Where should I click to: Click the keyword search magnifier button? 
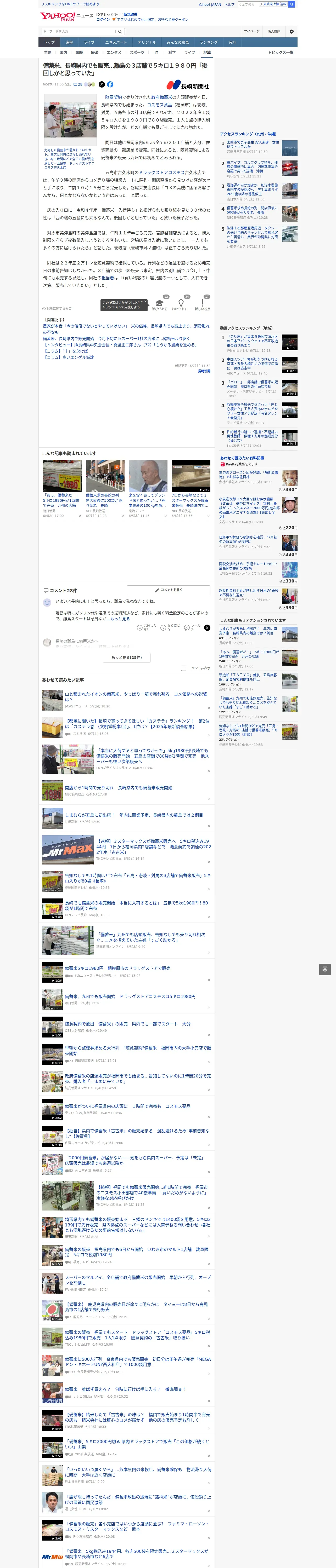click(x=120, y=31)
